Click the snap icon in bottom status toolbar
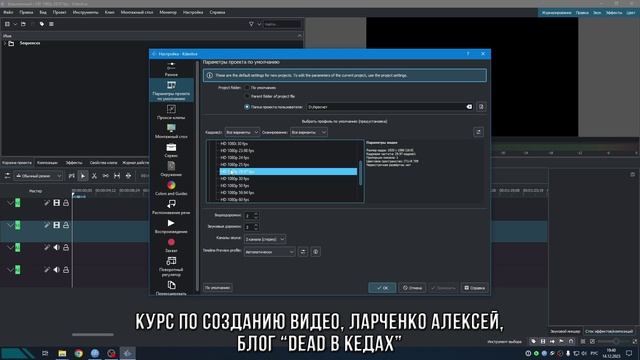This screenshot has height=360, width=640. point(571,341)
